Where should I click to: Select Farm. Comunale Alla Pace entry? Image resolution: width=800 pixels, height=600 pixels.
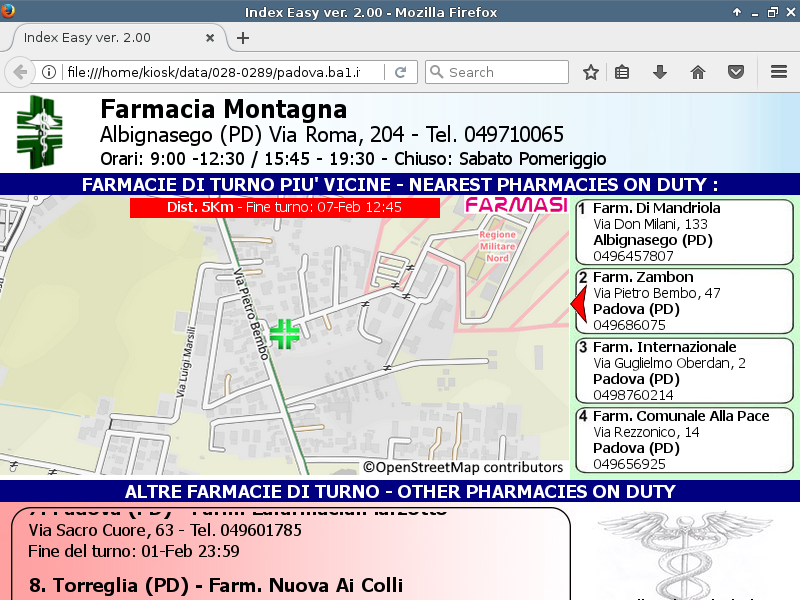[x=684, y=439]
